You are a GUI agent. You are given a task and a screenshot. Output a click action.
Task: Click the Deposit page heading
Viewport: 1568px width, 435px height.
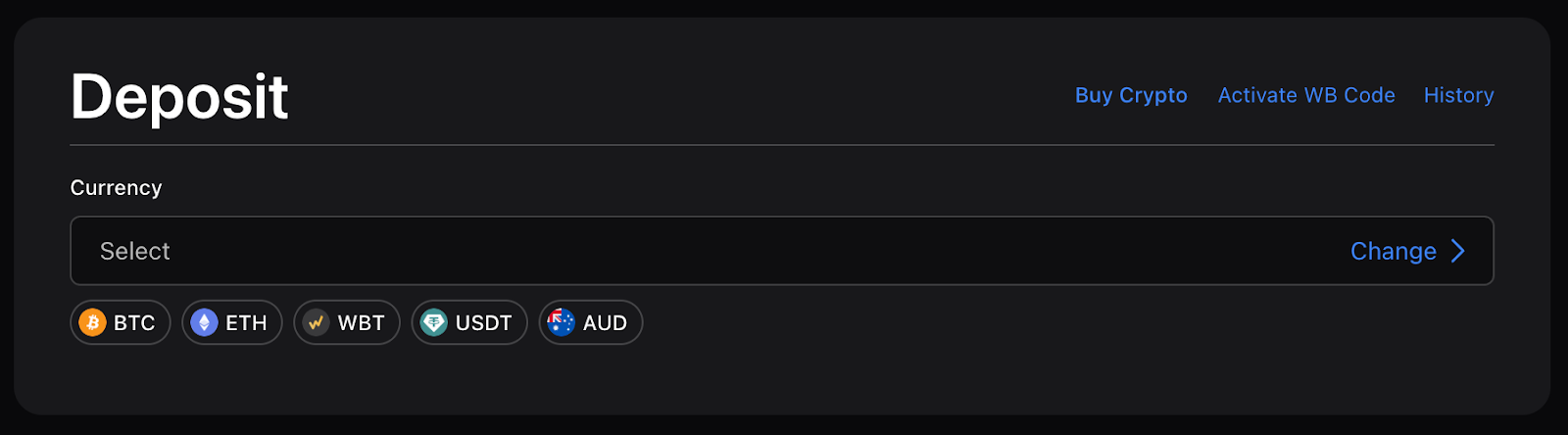coord(179,97)
